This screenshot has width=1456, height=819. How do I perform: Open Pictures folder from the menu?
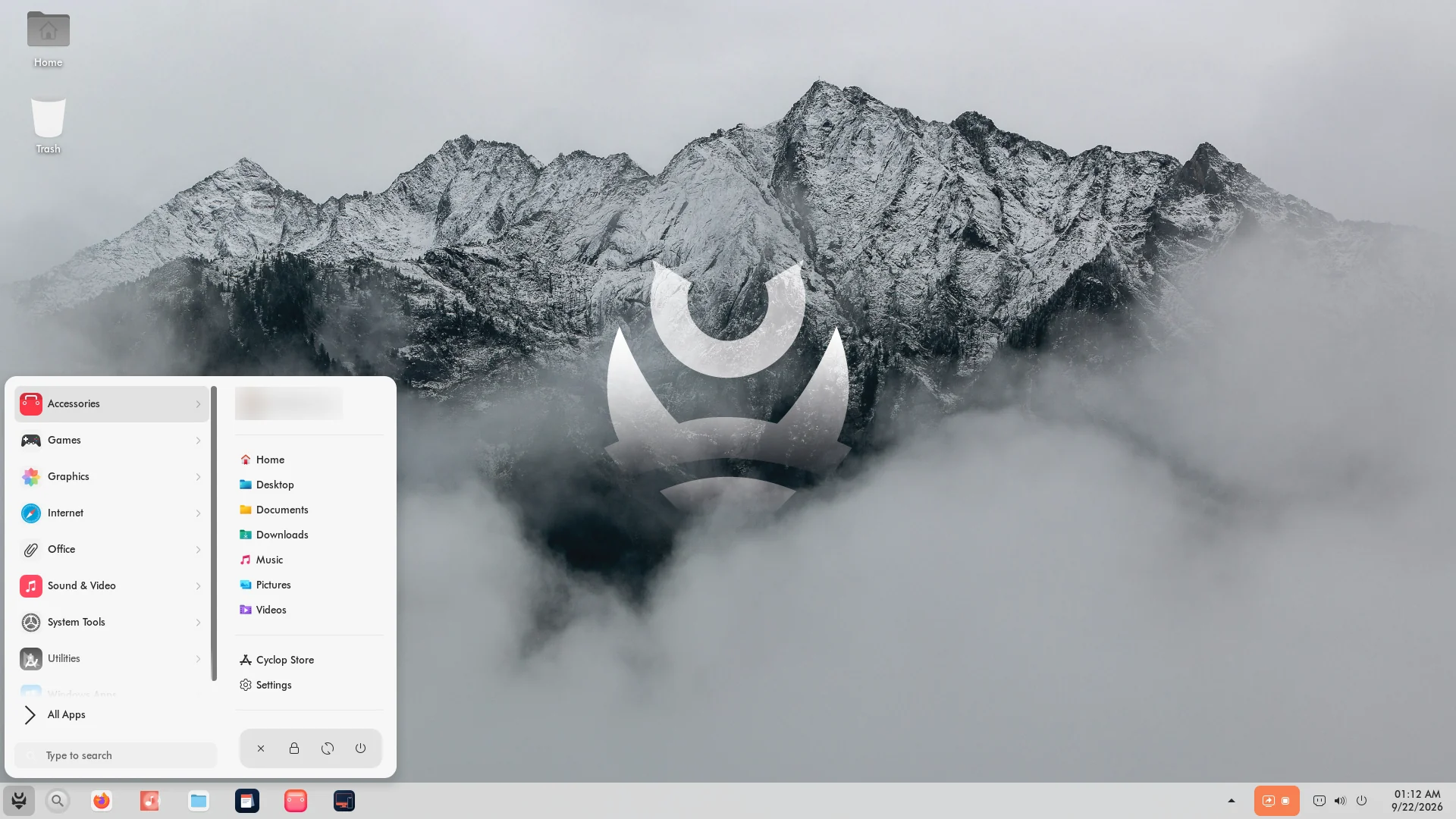[x=265, y=585]
